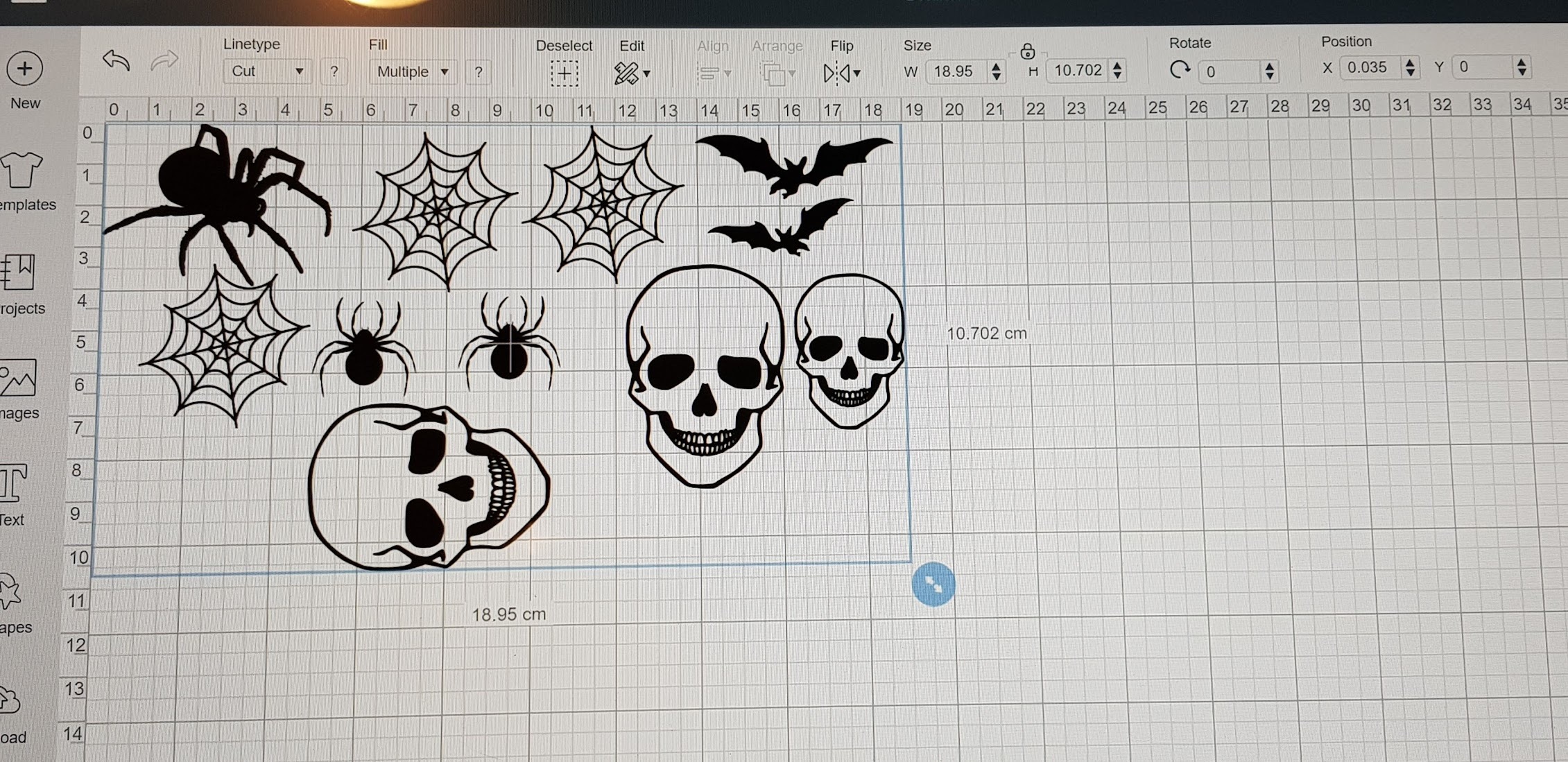Open the Align tool icon
Image resolution: width=1568 pixels, height=762 pixels.
tap(707, 73)
